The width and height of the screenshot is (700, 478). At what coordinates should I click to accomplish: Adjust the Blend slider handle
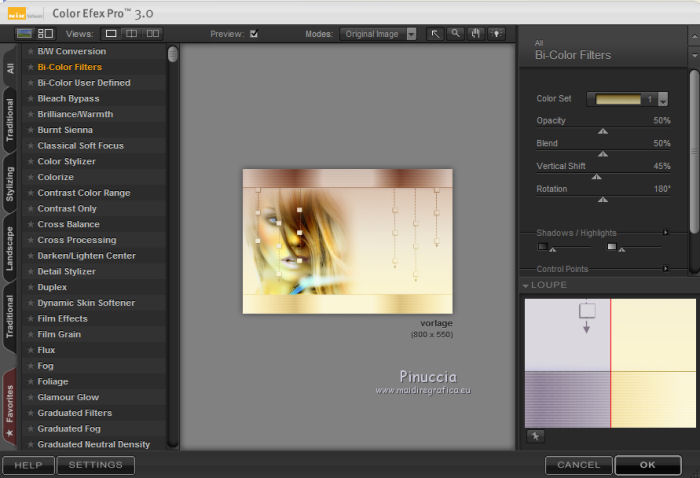point(603,154)
